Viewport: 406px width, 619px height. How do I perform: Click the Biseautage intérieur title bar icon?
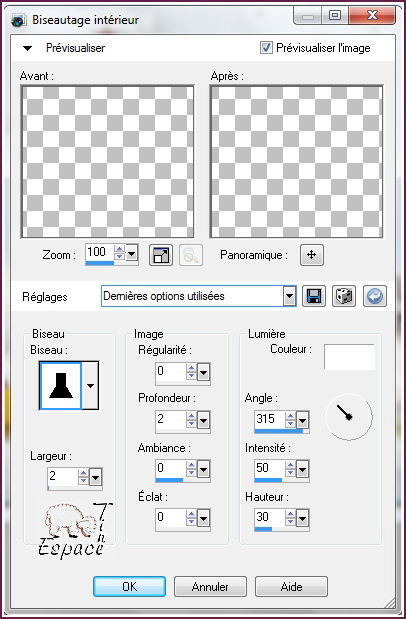pyautogui.click(x=18, y=20)
